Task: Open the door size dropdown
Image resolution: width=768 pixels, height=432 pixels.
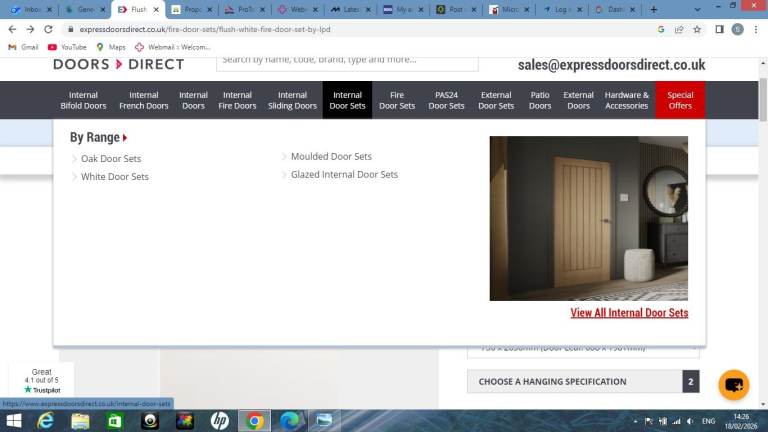Action: point(583,348)
